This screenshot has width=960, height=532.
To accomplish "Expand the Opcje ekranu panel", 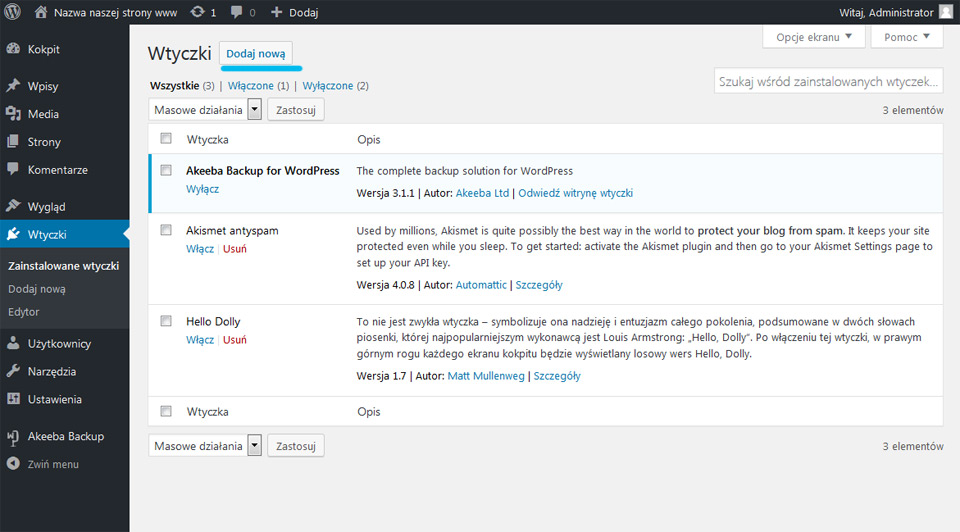I will [x=814, y=37].
